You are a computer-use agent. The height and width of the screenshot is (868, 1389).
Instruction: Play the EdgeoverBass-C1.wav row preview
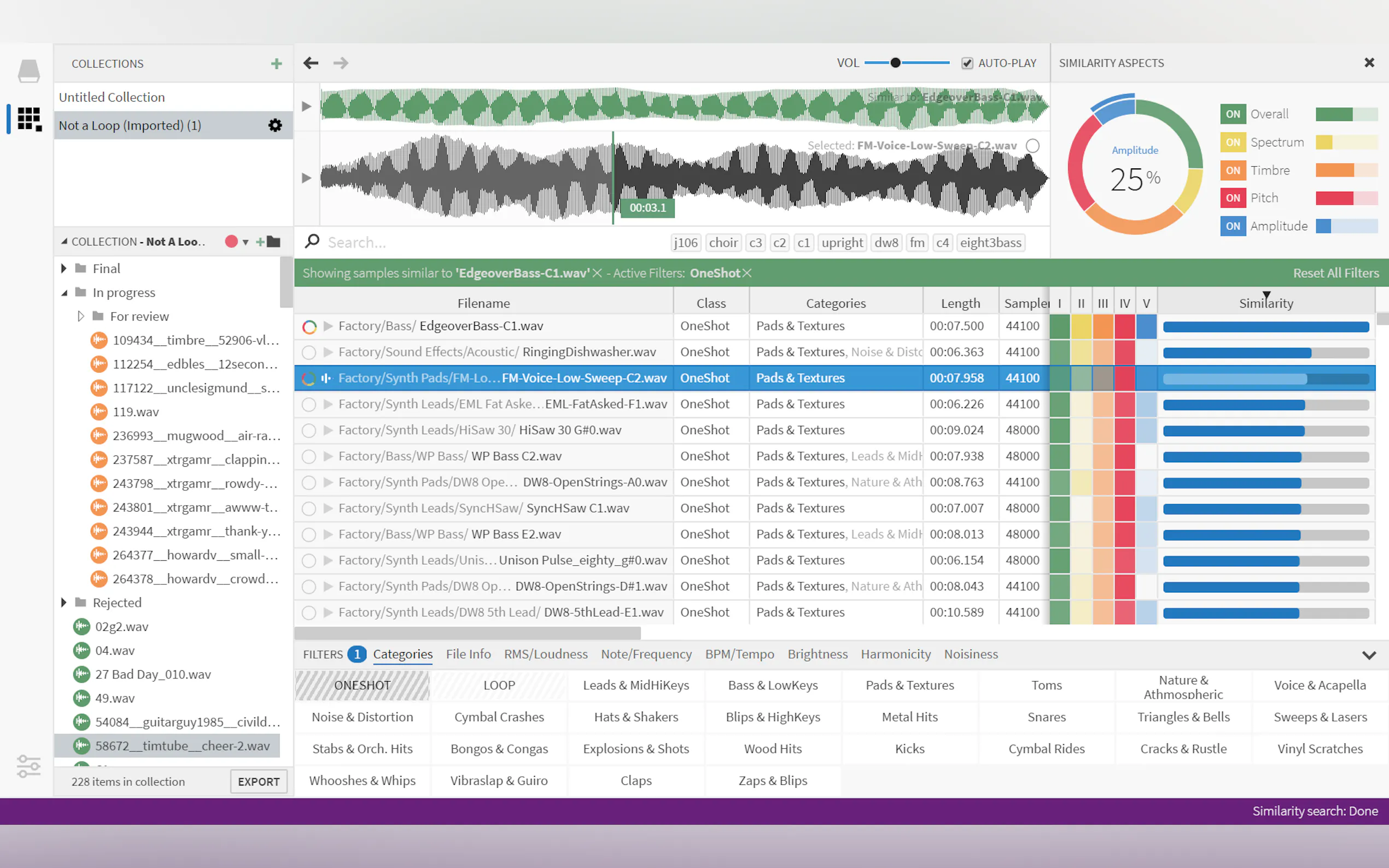(329, 326)
